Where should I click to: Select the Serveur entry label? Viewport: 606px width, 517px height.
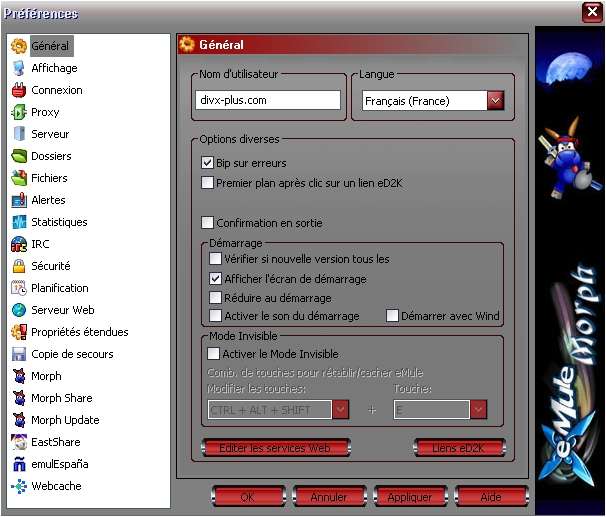coord(50,134)
